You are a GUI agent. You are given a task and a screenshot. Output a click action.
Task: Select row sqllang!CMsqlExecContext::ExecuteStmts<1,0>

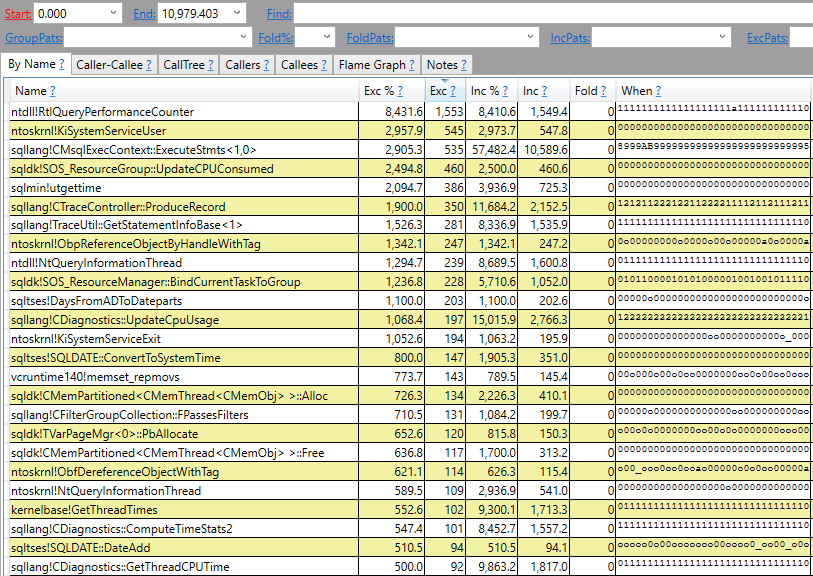(410, 150)
